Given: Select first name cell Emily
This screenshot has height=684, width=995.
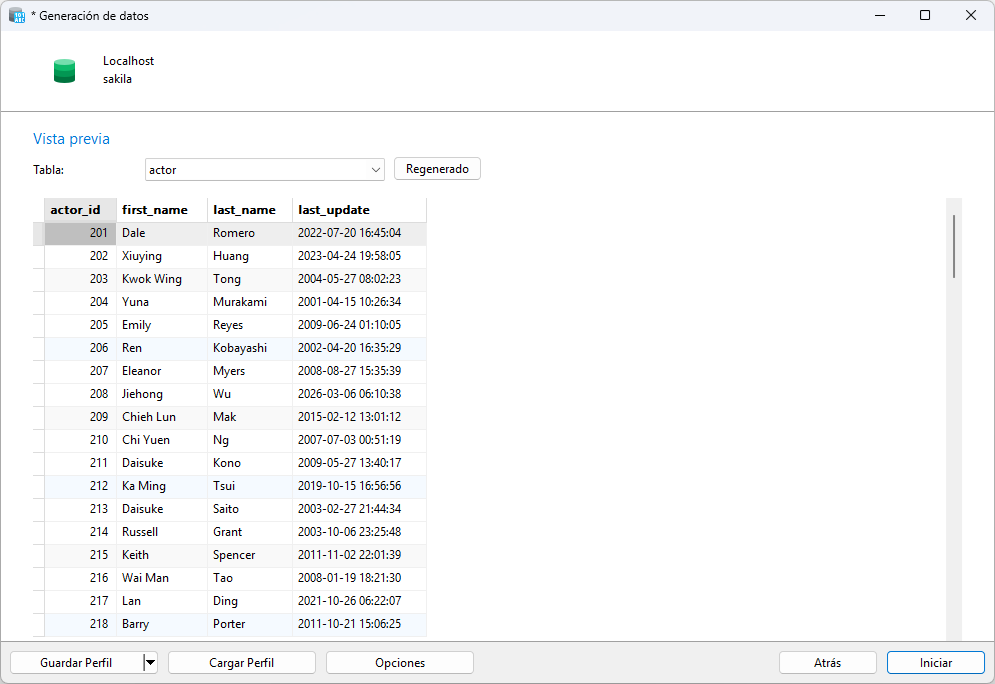Looking at the screenshot, I should [162, 325].
